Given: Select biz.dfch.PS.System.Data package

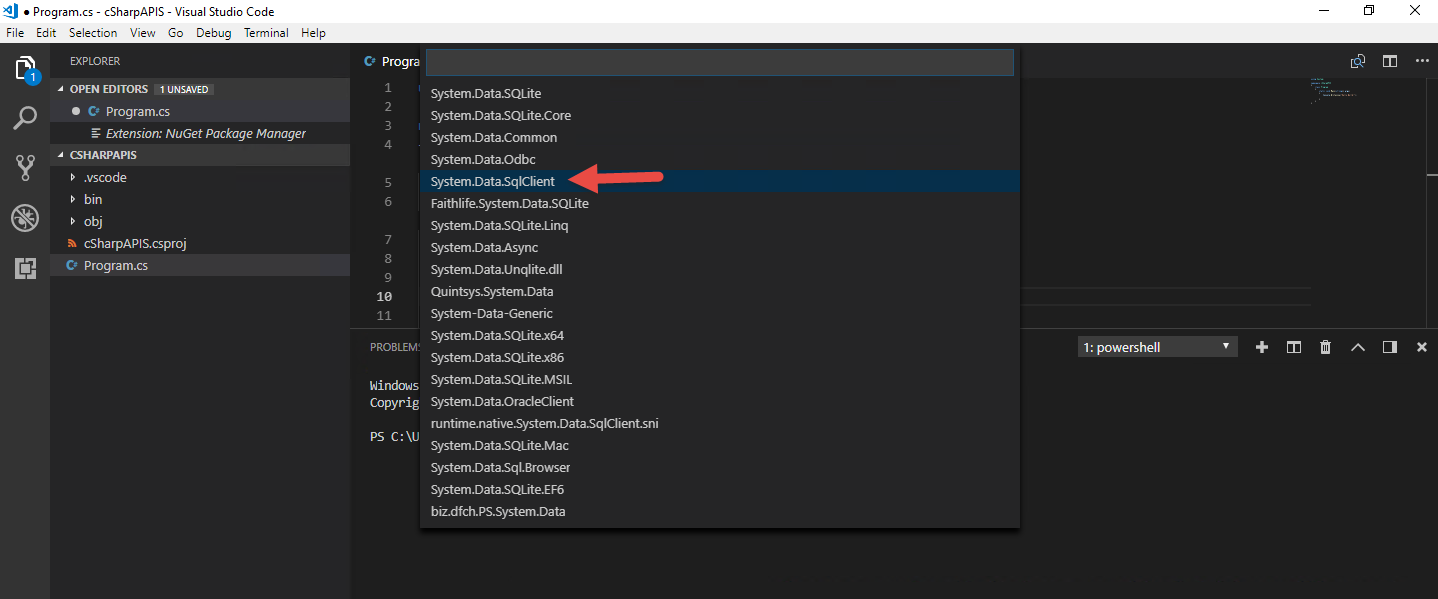Looking at the screenshot, I should click(x=720, y=511).
